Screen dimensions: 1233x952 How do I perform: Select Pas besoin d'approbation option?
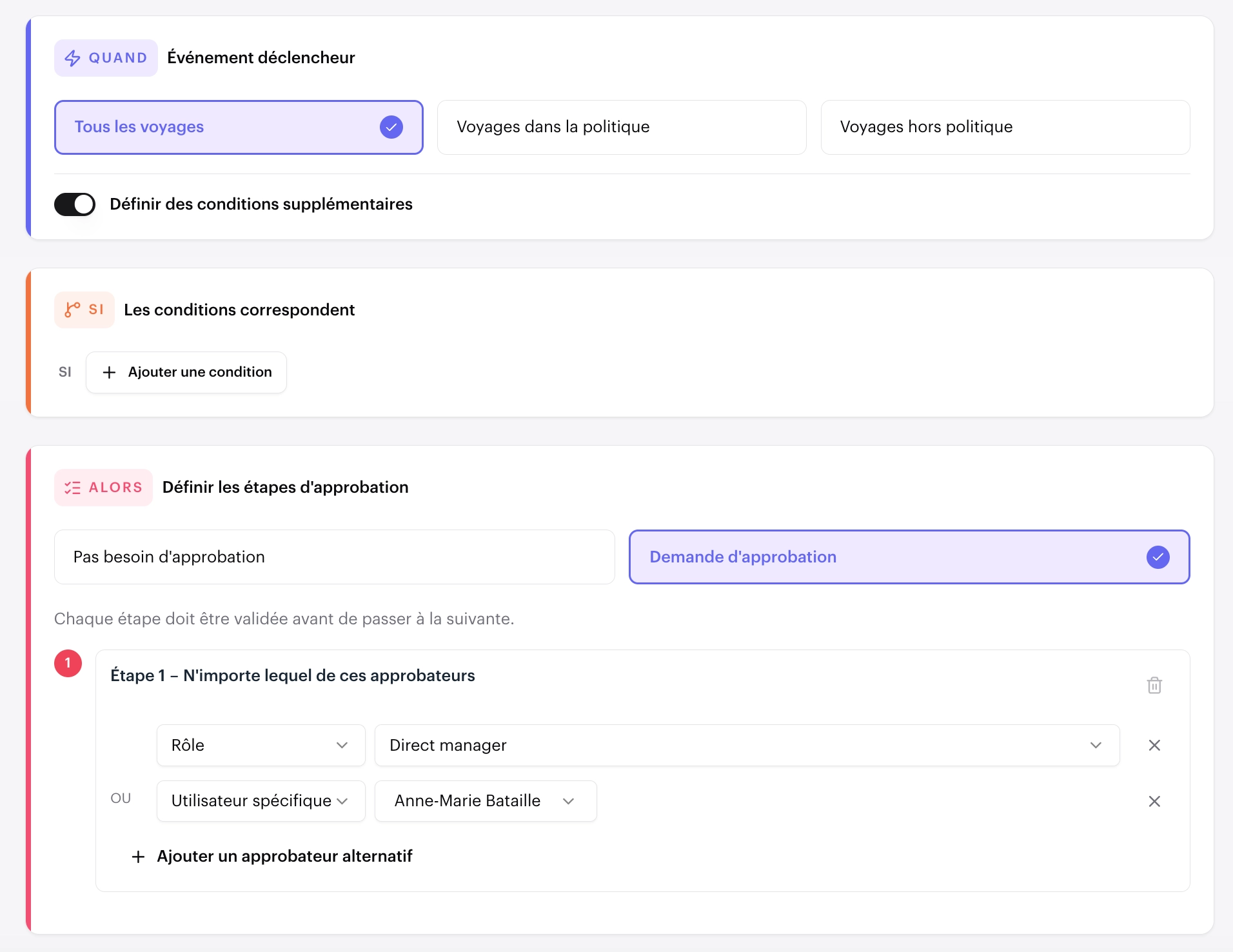pyautogui.click(x=334, y=557)
